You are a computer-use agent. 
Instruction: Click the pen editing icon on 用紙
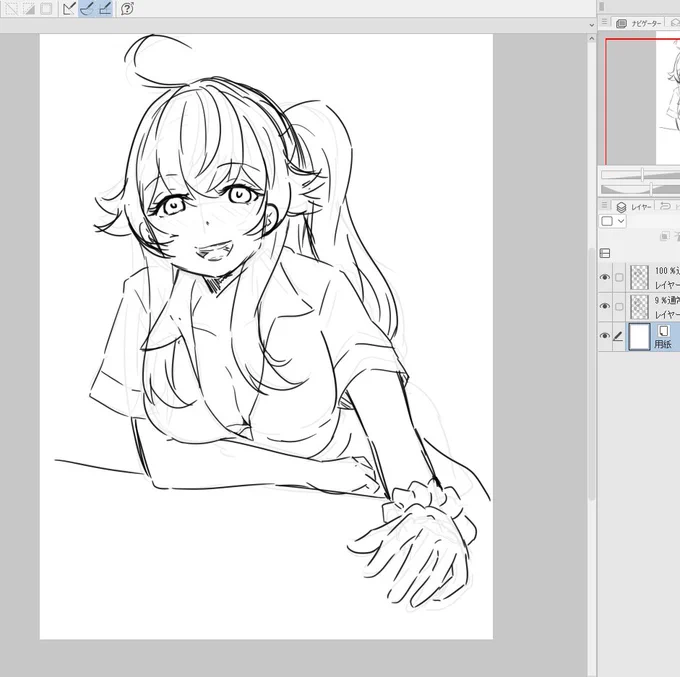618,336
